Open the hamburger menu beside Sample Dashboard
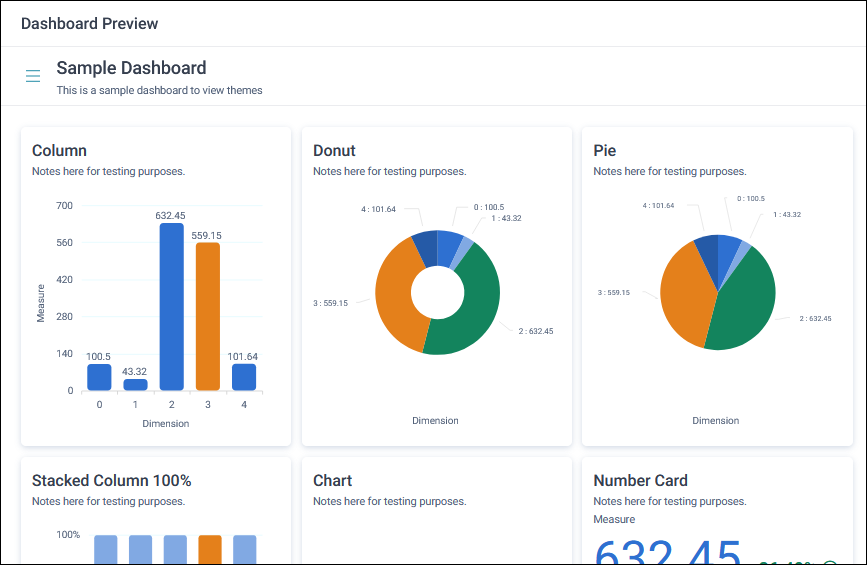This screenshot has height=565, width=867. point(33,76)
